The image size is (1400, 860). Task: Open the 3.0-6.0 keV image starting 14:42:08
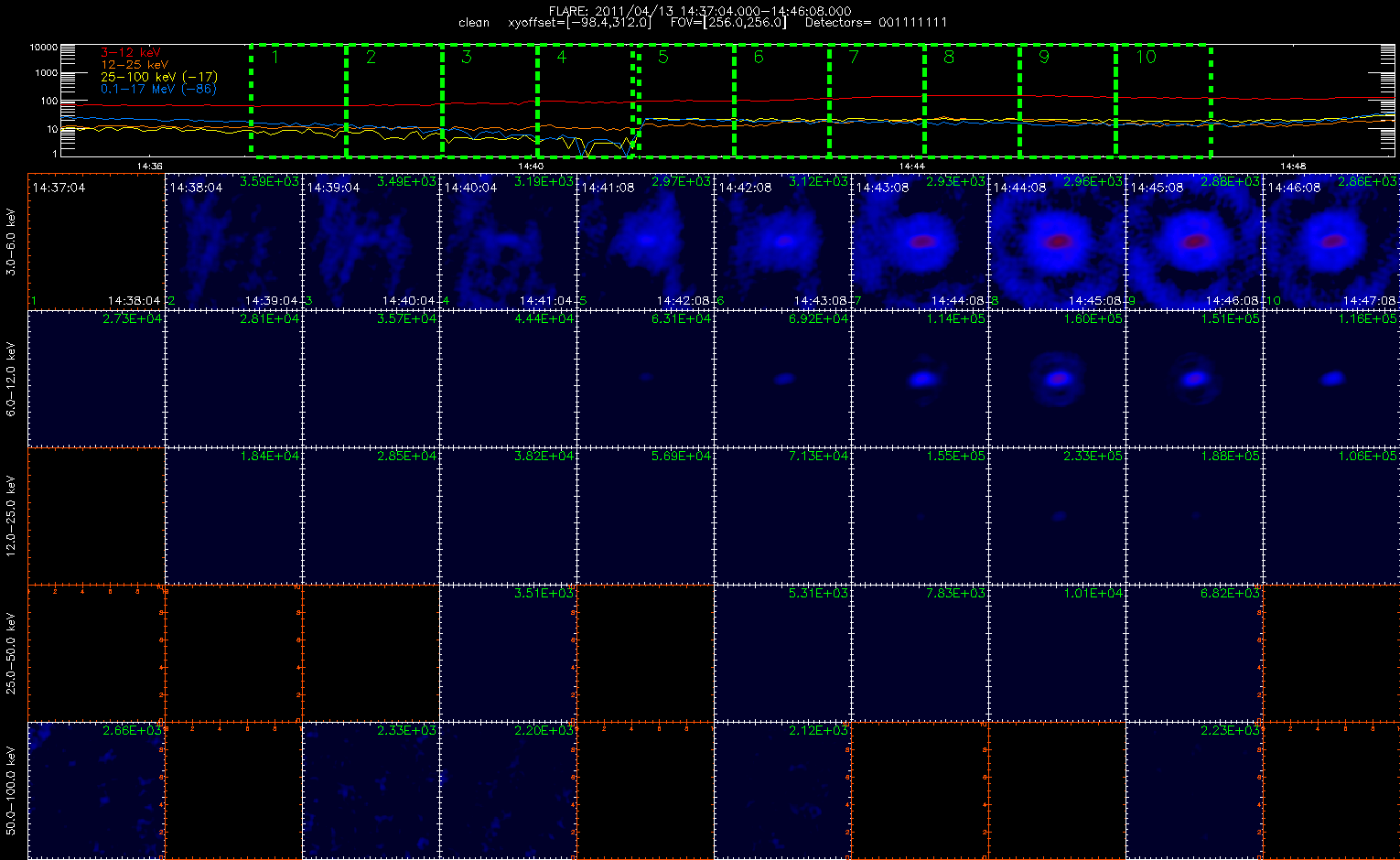[782, 241]
